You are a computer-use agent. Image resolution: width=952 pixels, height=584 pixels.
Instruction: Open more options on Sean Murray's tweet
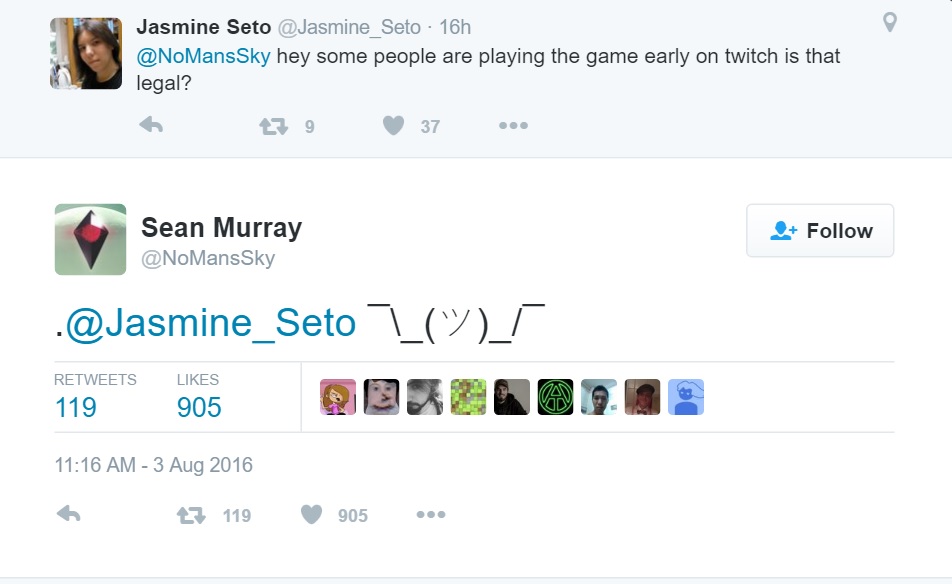click(x=431, y=515)
